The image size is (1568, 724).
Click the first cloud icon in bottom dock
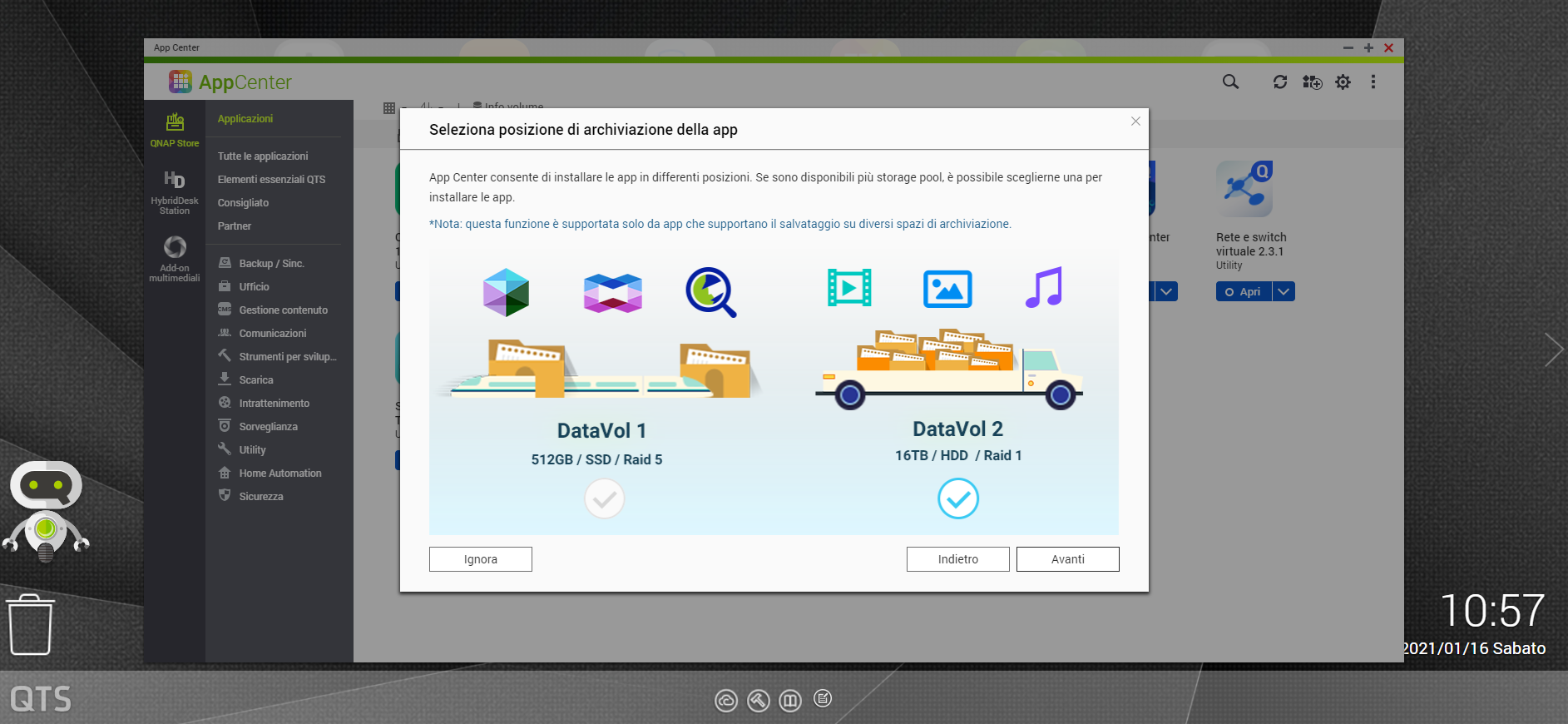(x=726, y=701)
